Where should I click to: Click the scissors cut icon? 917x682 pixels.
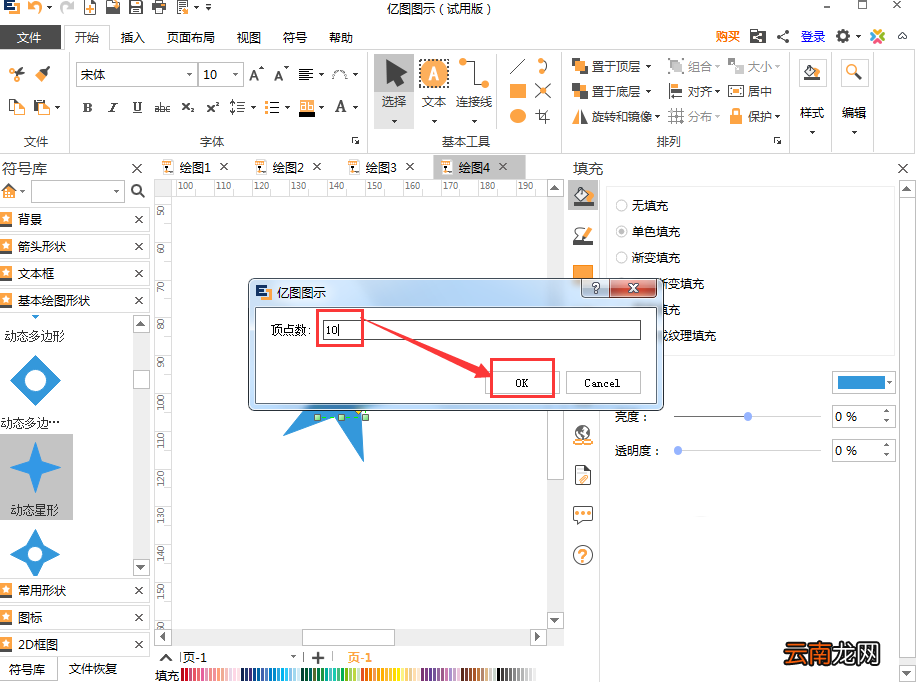(x=17, y=74)
